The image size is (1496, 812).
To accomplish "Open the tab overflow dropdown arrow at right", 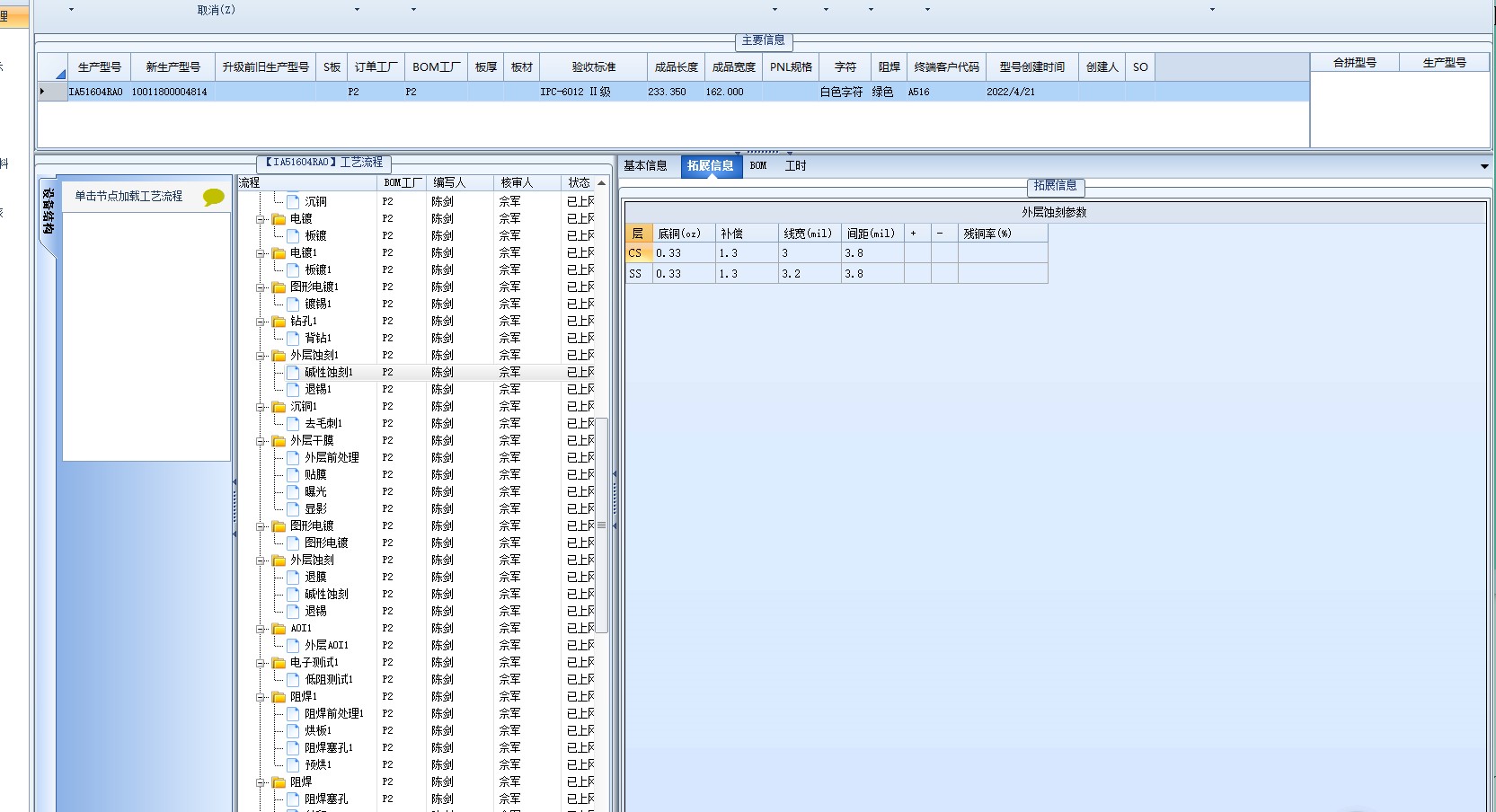I will coord(1484,166).
